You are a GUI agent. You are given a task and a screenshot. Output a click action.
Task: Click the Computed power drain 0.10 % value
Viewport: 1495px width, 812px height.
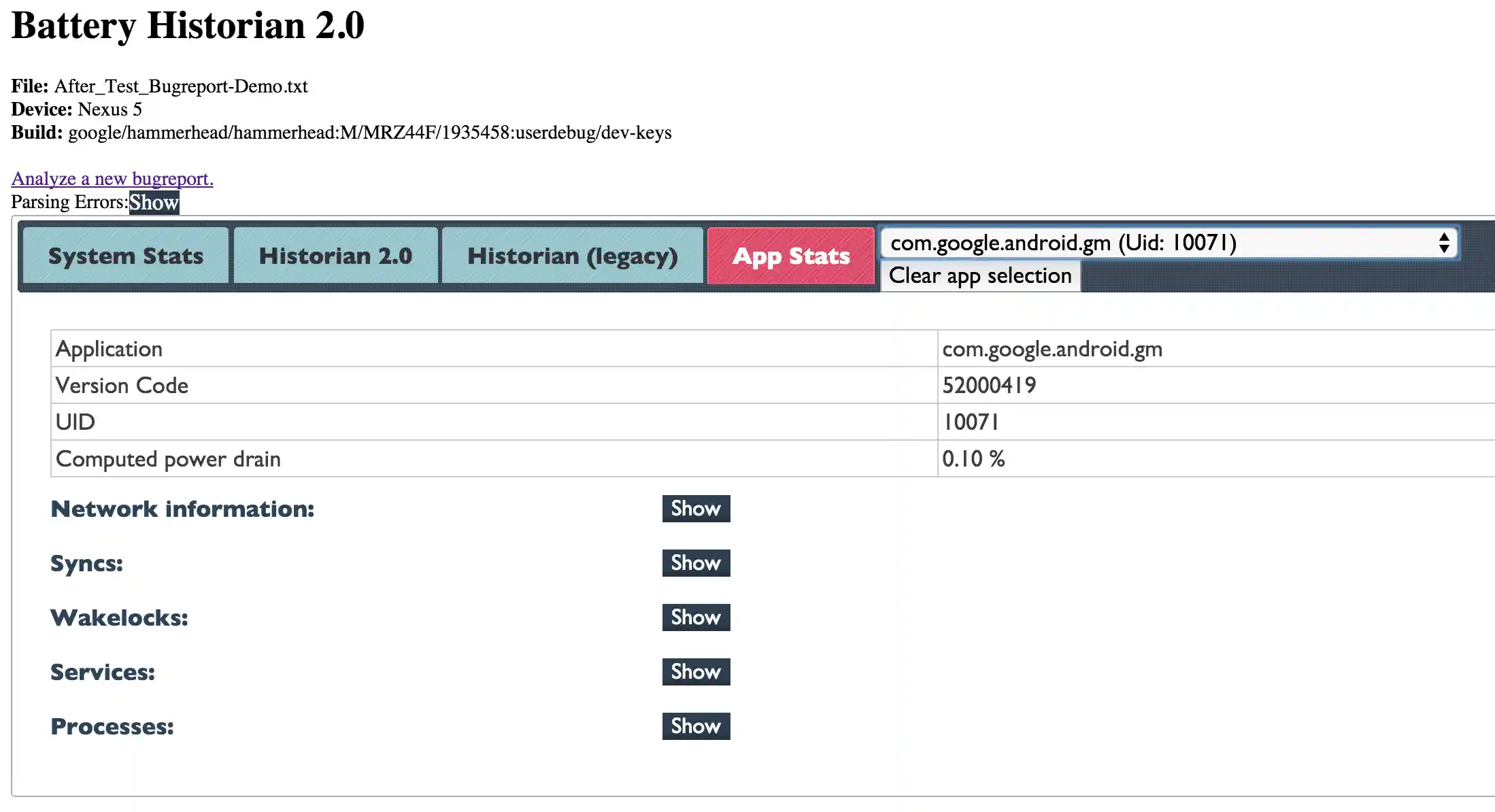973,459
